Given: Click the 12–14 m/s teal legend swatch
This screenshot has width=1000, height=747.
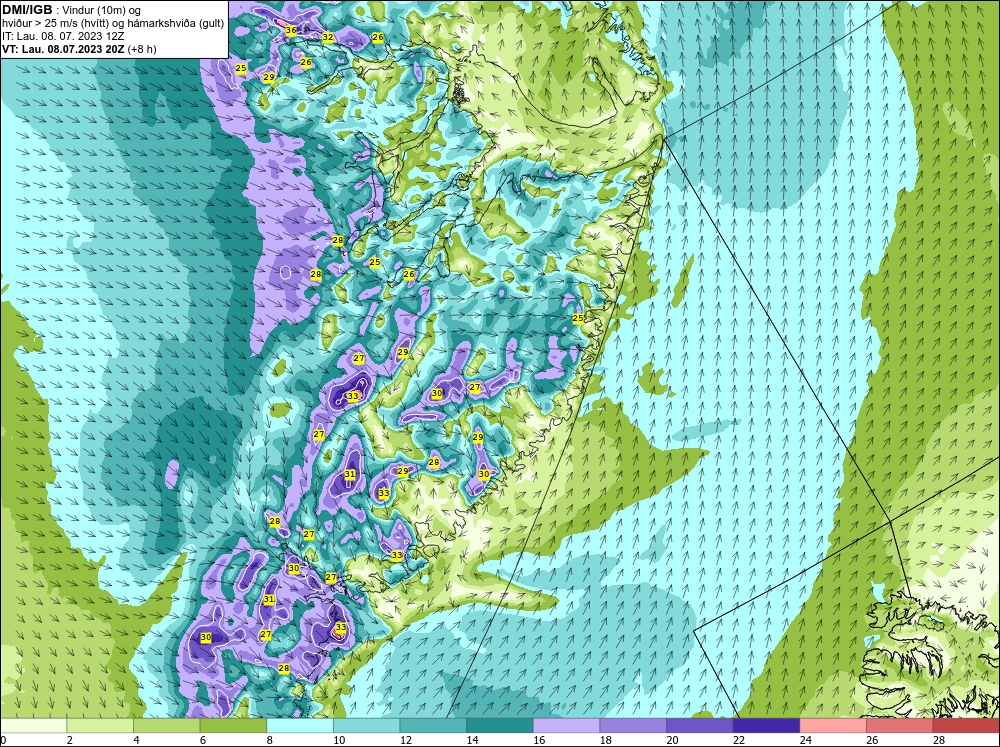Looking at the screenshot, I should coord(433,725).
